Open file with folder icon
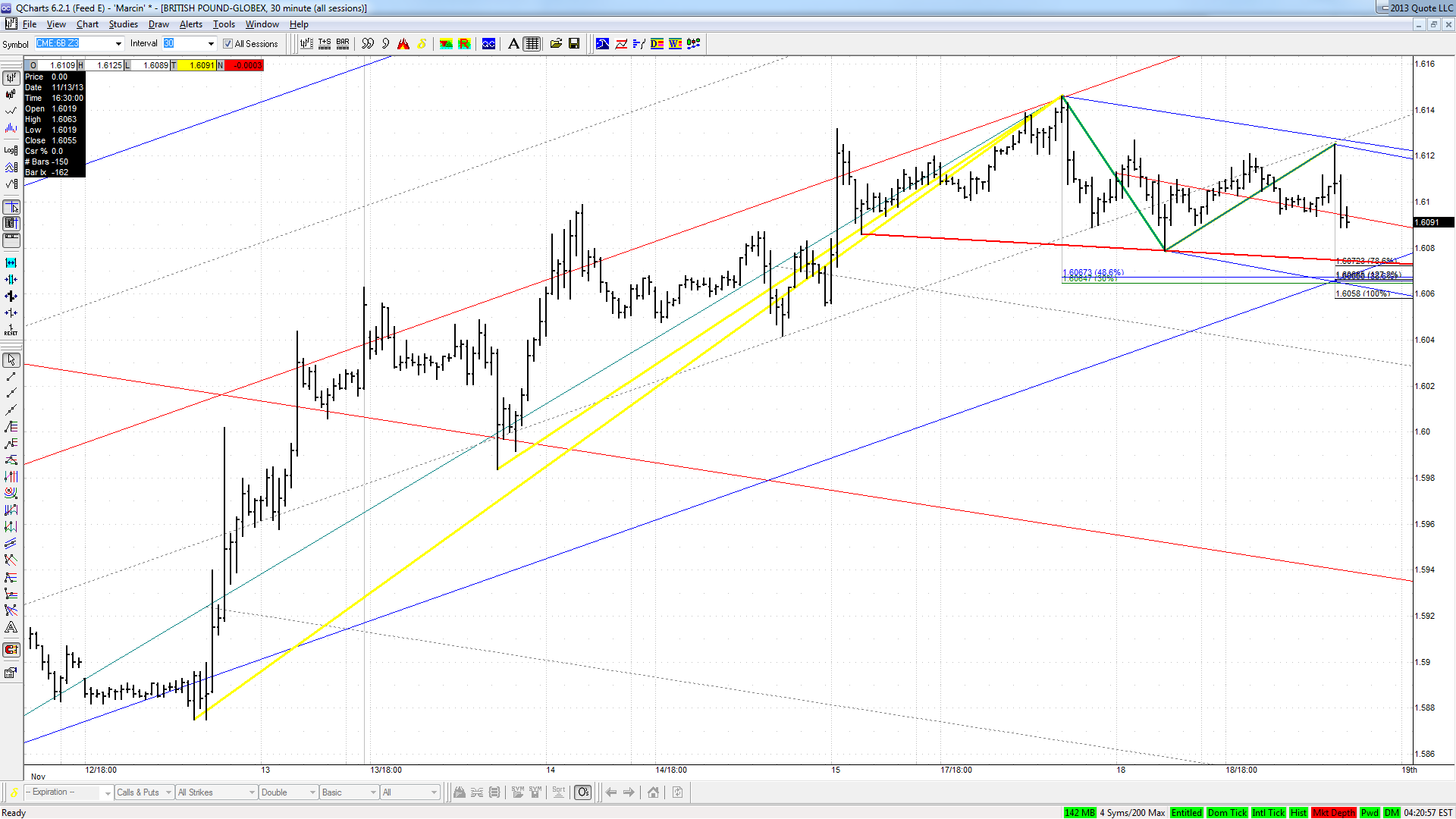This screenshot has height=819, width=1456. (x=556, y=44)
